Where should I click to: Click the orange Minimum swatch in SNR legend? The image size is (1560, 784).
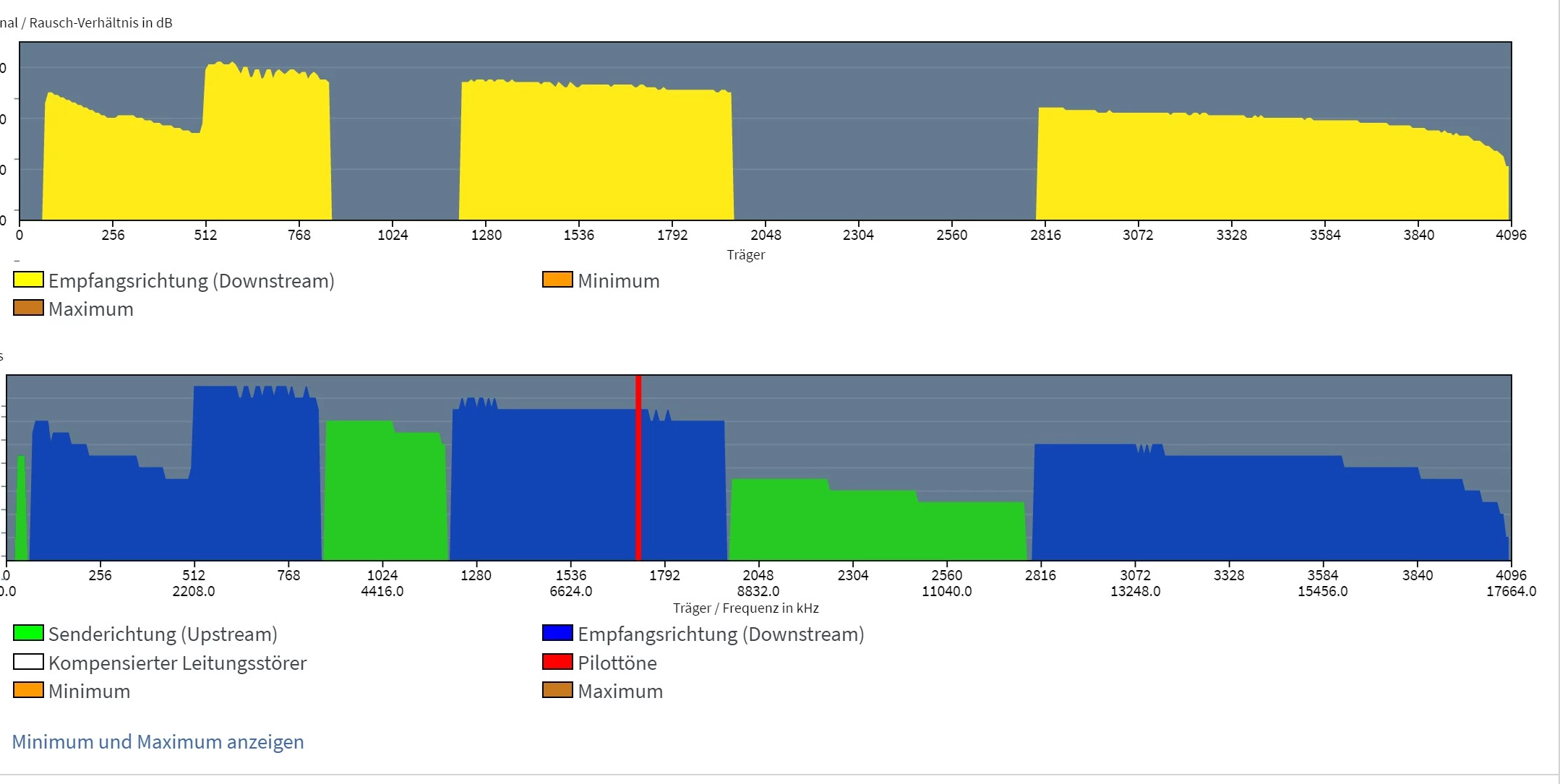557,280
